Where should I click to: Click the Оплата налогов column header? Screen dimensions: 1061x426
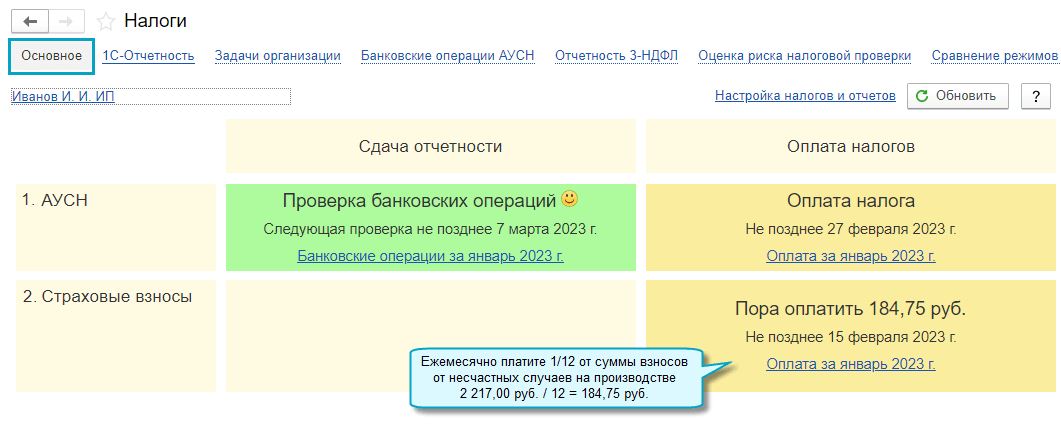coord(851,146)
